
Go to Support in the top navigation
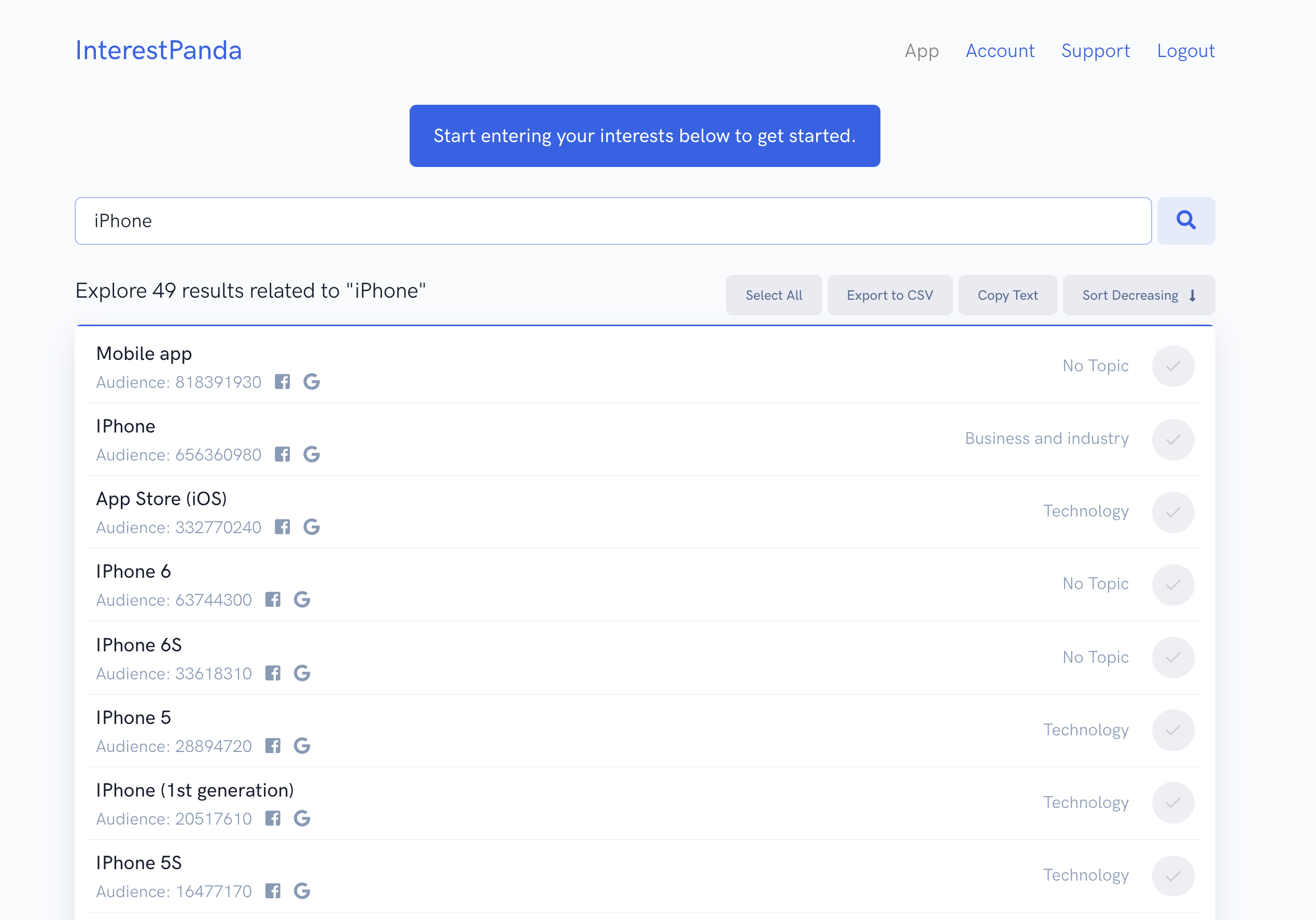[1095, 51]
